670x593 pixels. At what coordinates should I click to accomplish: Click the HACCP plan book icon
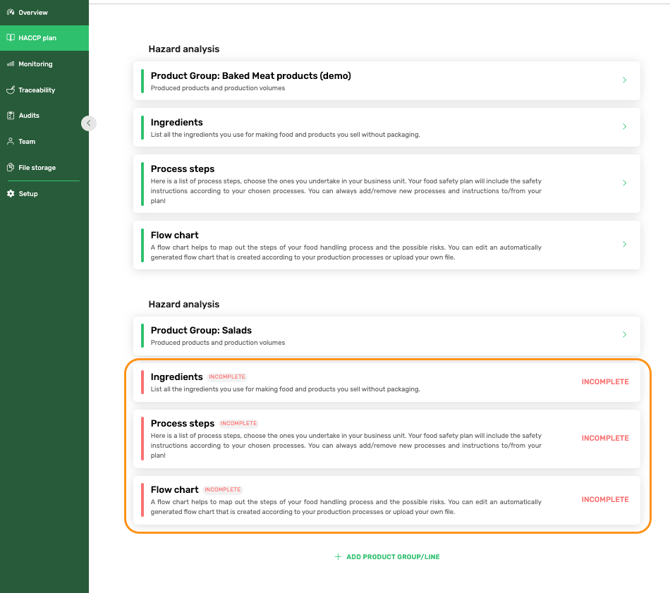tap(10, 38)
